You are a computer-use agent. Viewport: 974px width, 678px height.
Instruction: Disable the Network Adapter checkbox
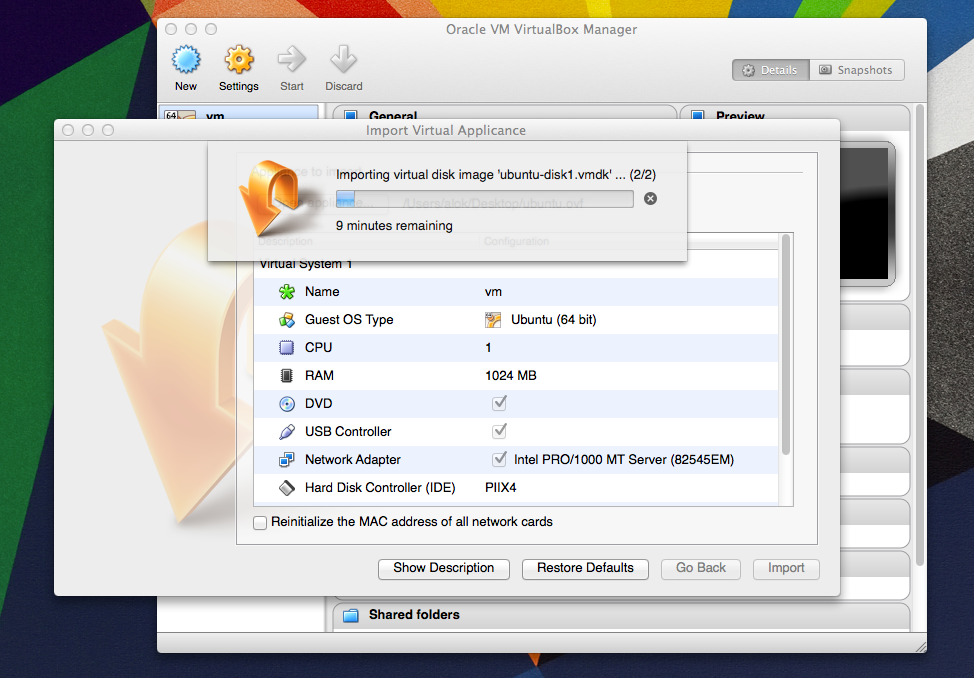[x=500, y=459]
